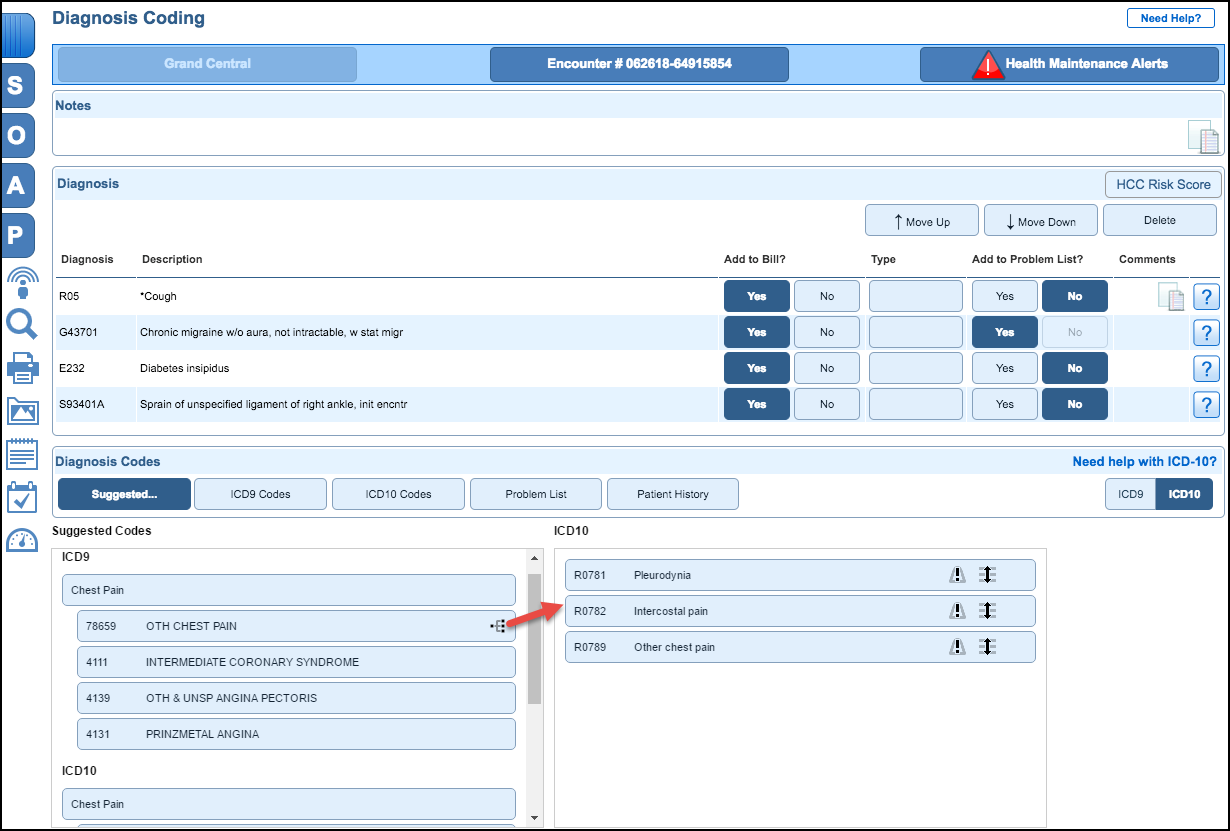The height and width of the screenshot is (831, 1230).
Task: Click the calendar checkmark icon in sidebar
Action: [21, 497]
